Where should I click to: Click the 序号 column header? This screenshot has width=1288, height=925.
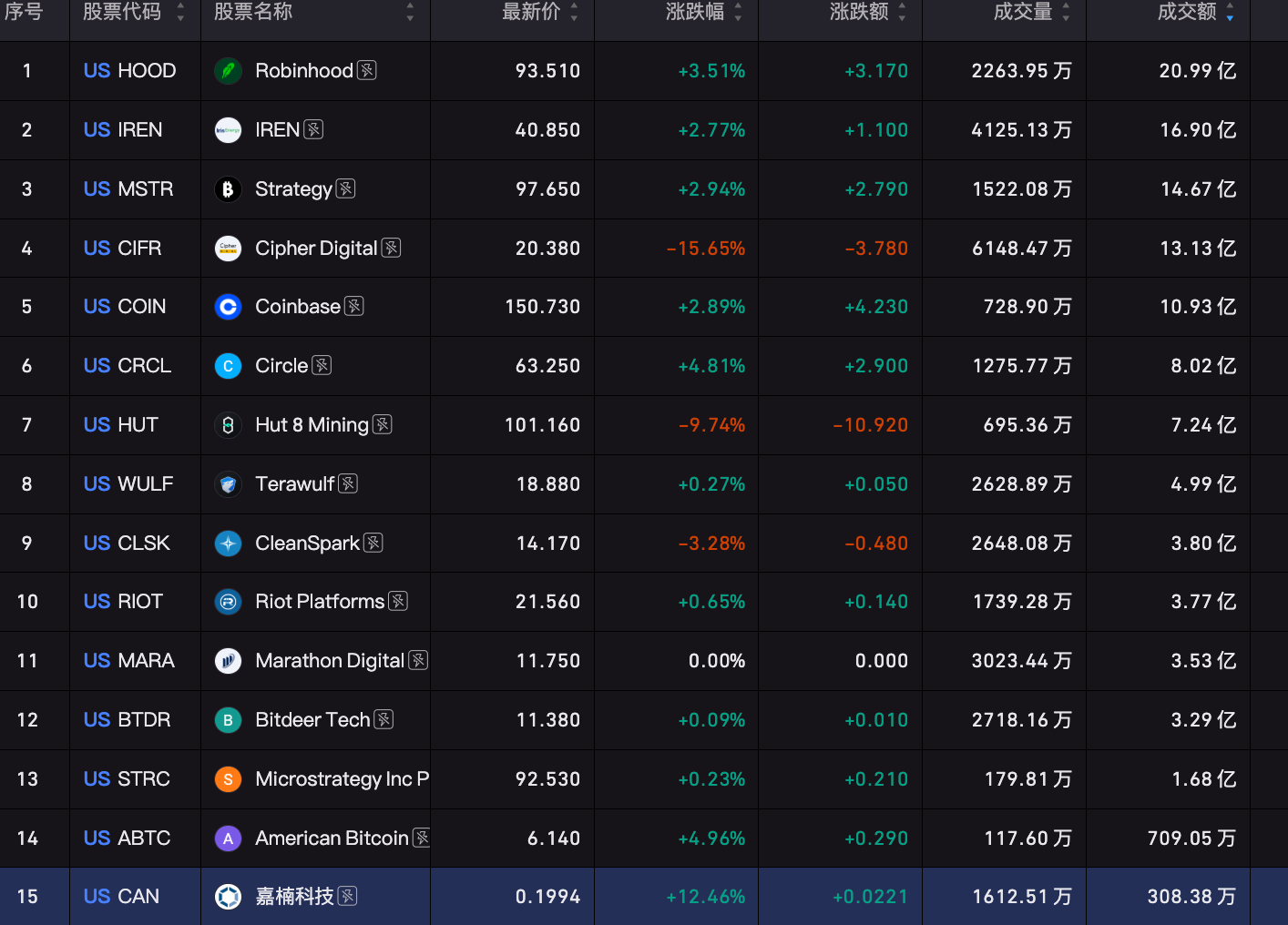[x=24, y=12]
